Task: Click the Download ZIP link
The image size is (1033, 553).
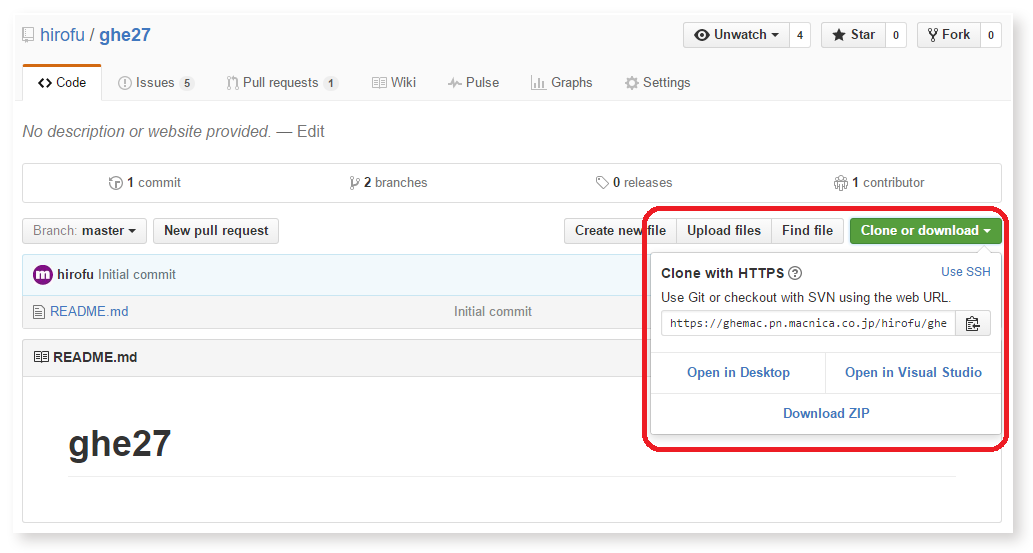Action: (826, 413)
